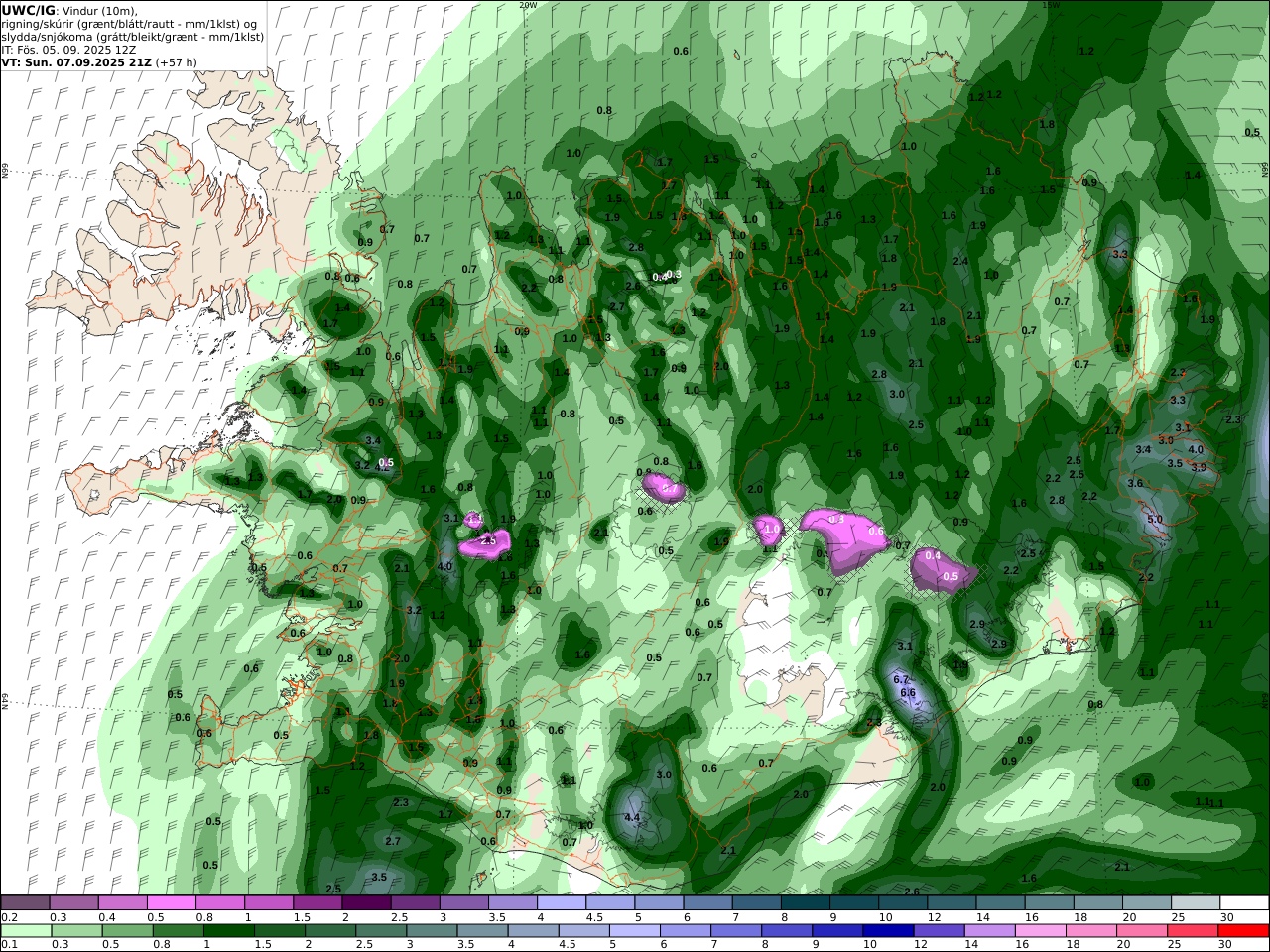Click the UWC/IG title text
1270x952 pixels.
(29, 10)
